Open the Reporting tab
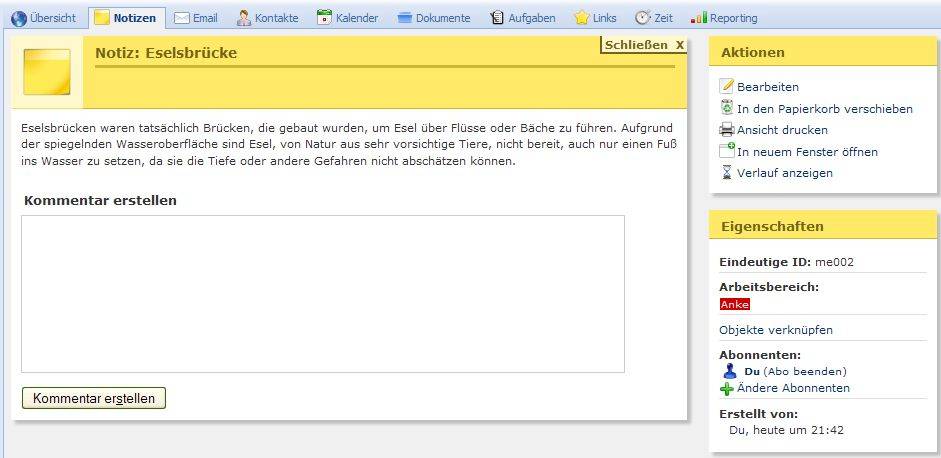941x458 pixels. (725, 18)
